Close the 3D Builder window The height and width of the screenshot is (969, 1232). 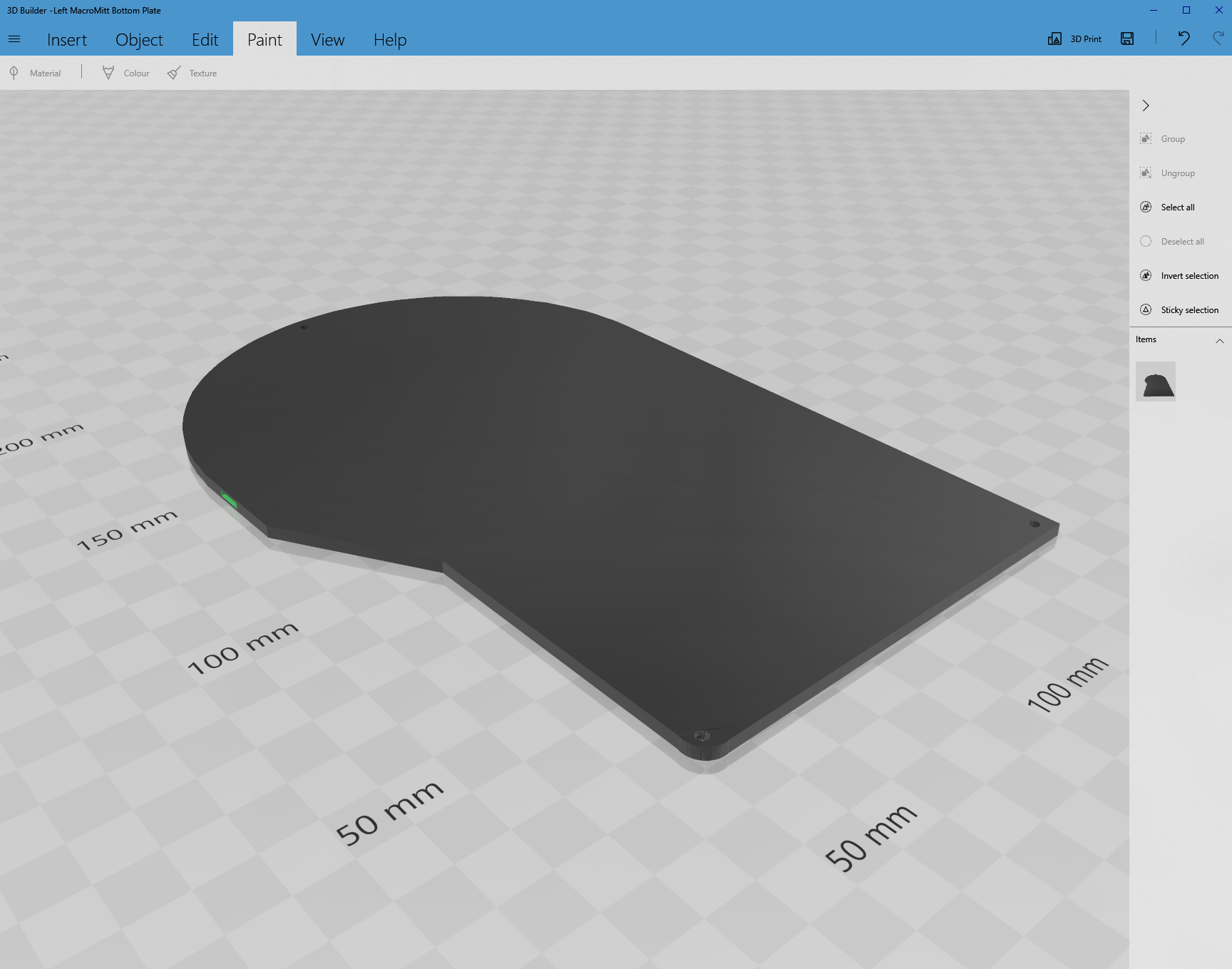click(x=1219, y=10)
